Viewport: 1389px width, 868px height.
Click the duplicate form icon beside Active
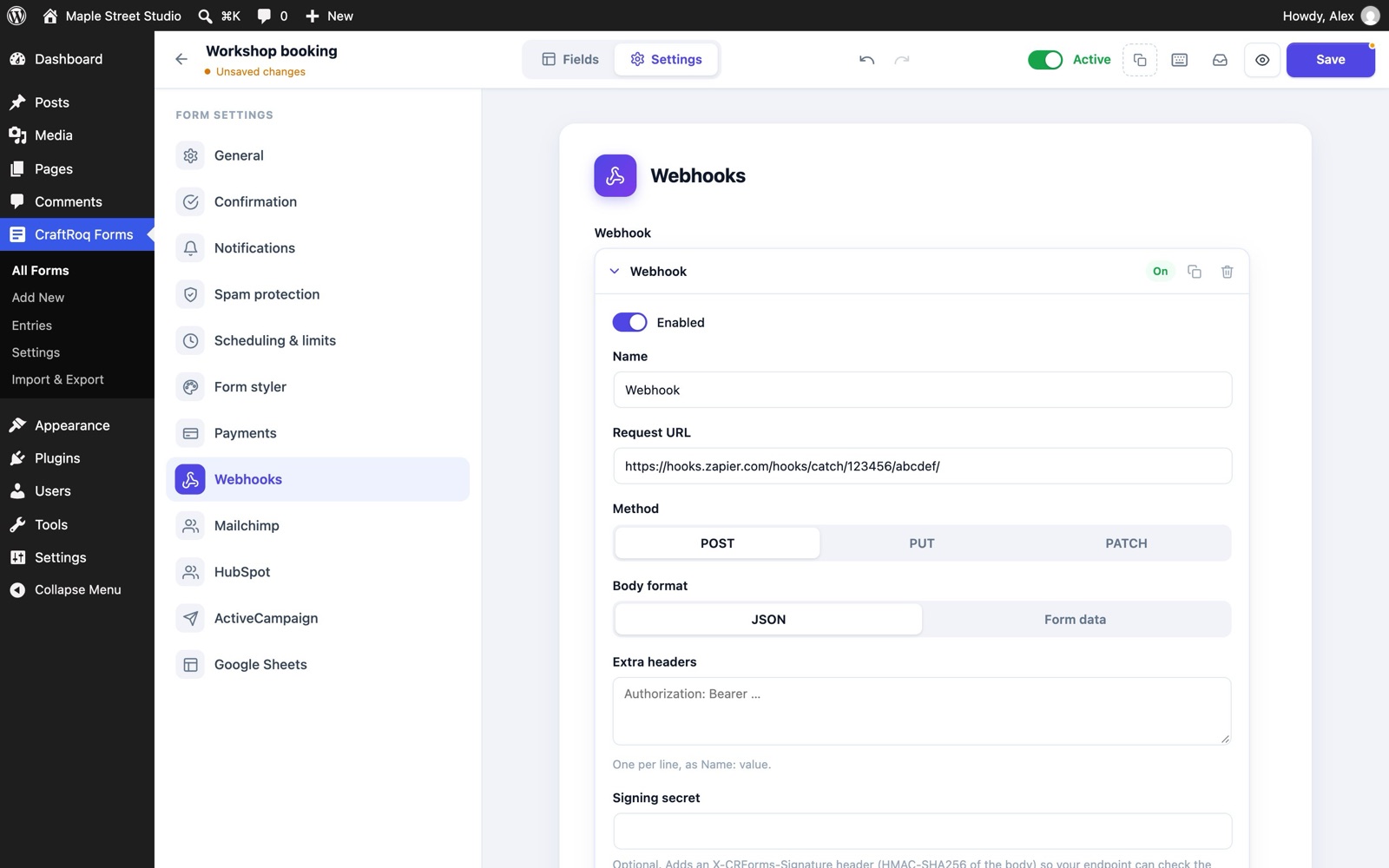coord(1140,60)
